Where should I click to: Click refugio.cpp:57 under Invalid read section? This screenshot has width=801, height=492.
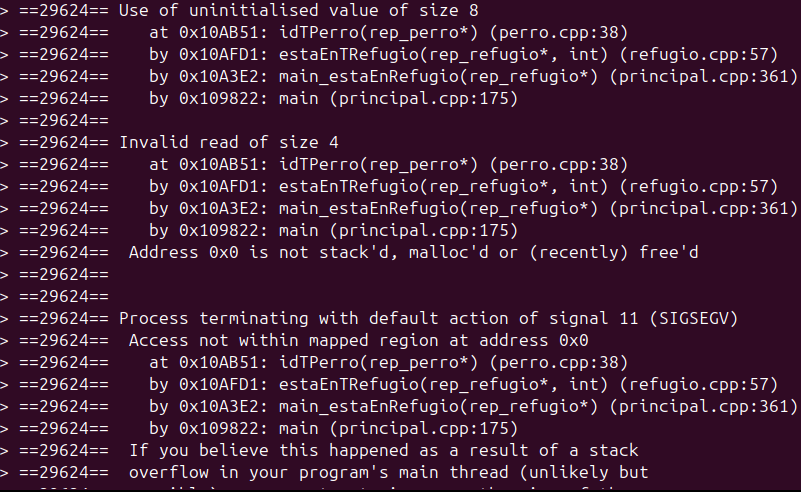click(x=698, y=186)
